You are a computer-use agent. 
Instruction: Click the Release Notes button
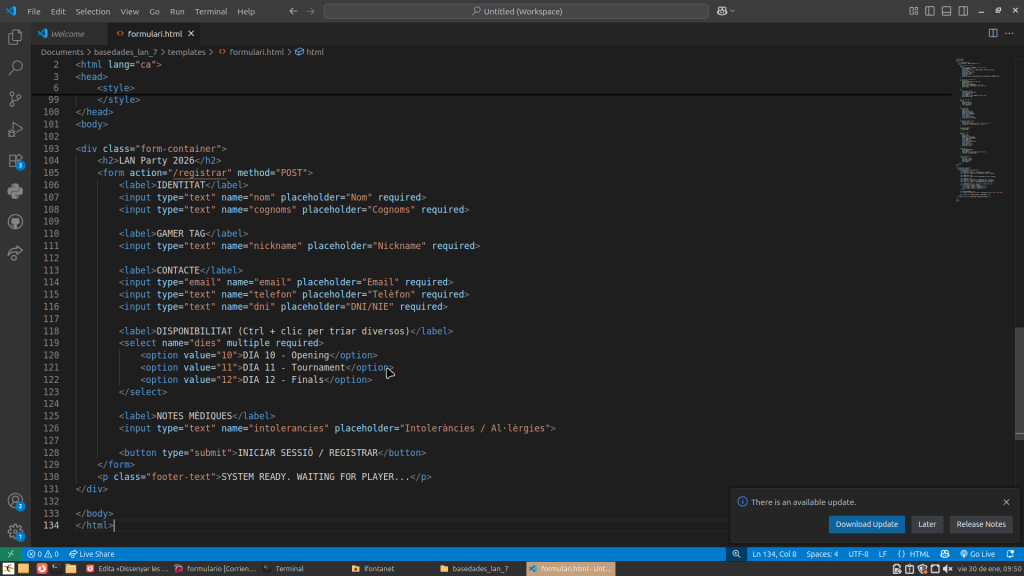click(980, 524)
